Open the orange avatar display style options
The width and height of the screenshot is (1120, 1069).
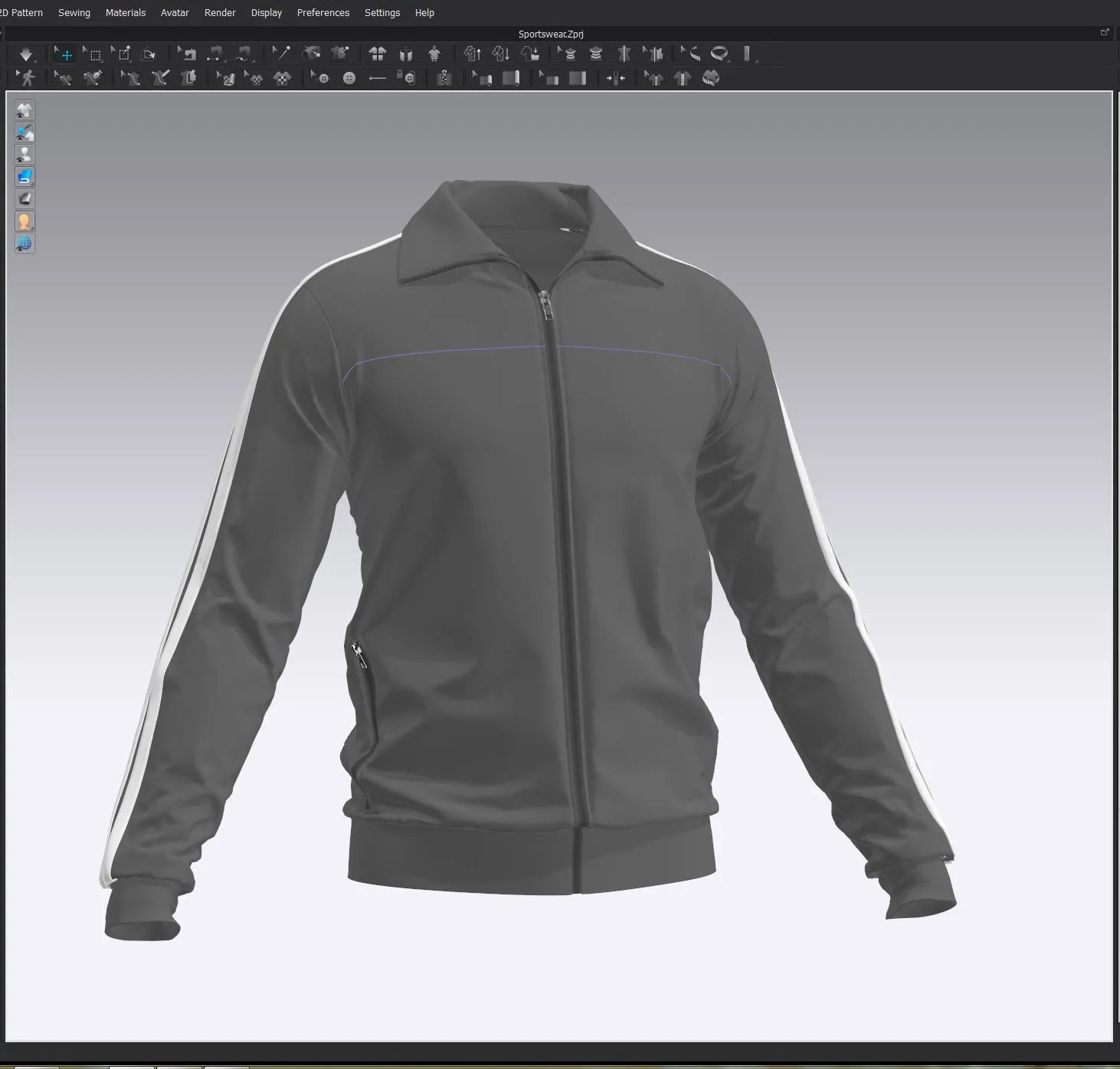tap(25, 221)
